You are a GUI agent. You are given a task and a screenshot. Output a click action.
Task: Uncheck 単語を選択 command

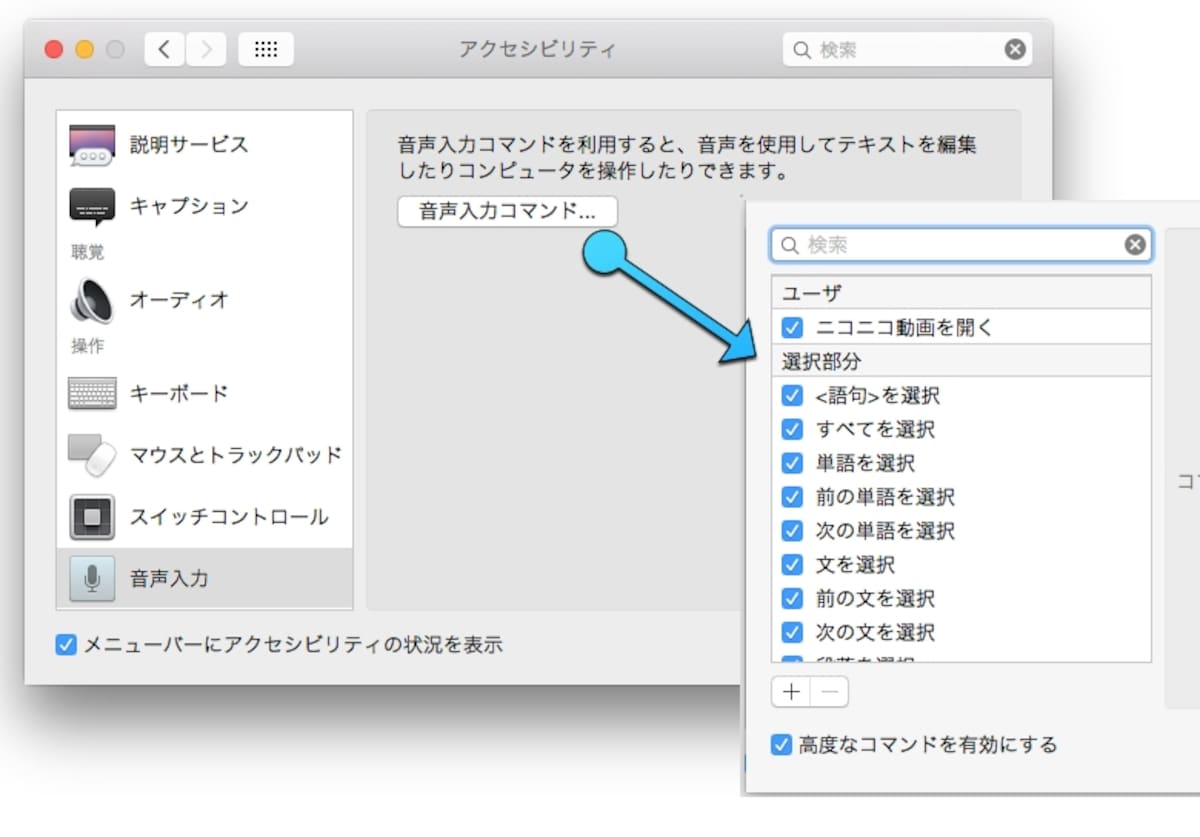click(792, 463)
